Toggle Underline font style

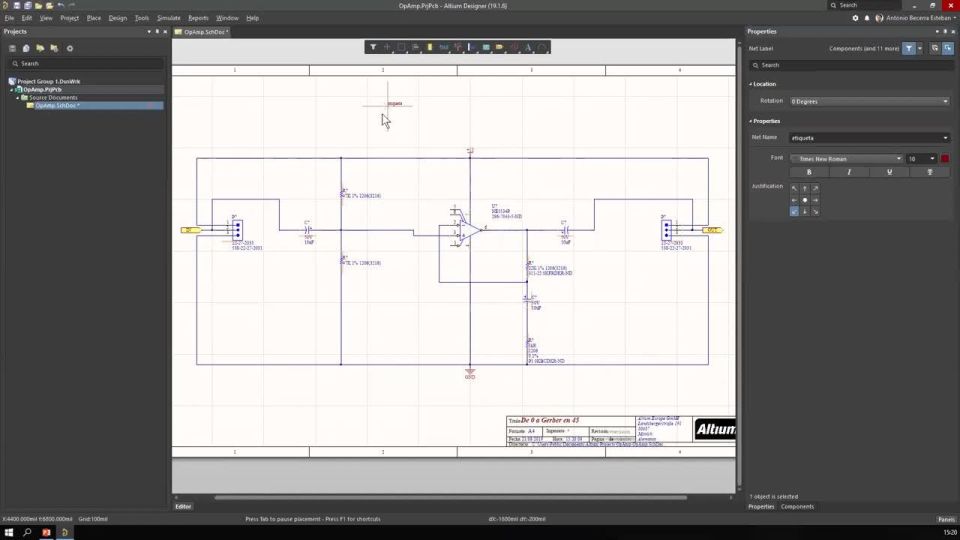tap(890, 173)
